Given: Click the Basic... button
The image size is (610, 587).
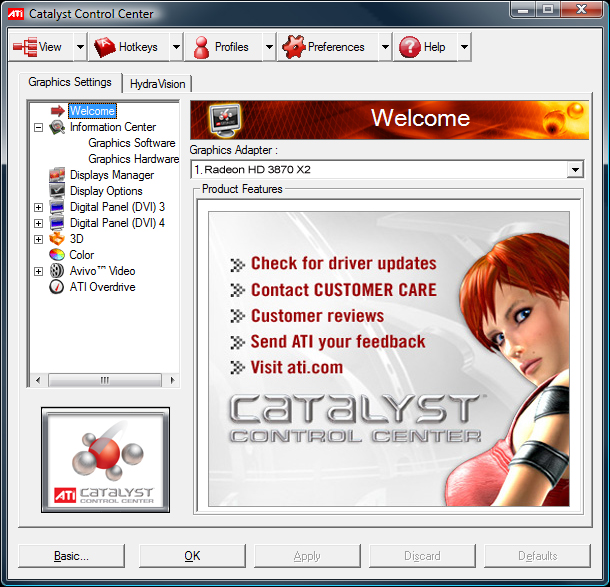Looking at the screenshot, I should click(71, 556).
